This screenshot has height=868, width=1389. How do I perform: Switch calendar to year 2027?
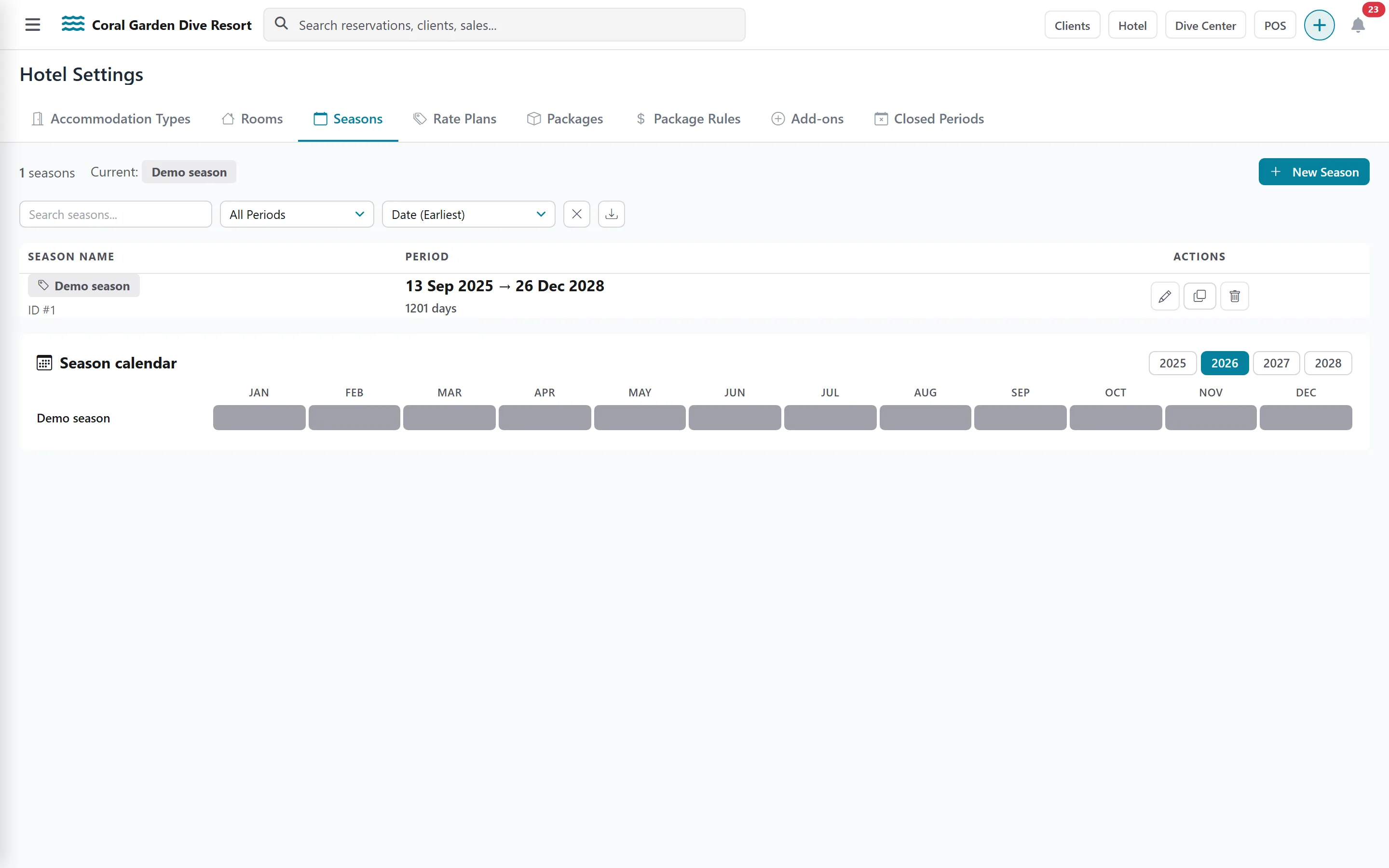point(1276,363)
